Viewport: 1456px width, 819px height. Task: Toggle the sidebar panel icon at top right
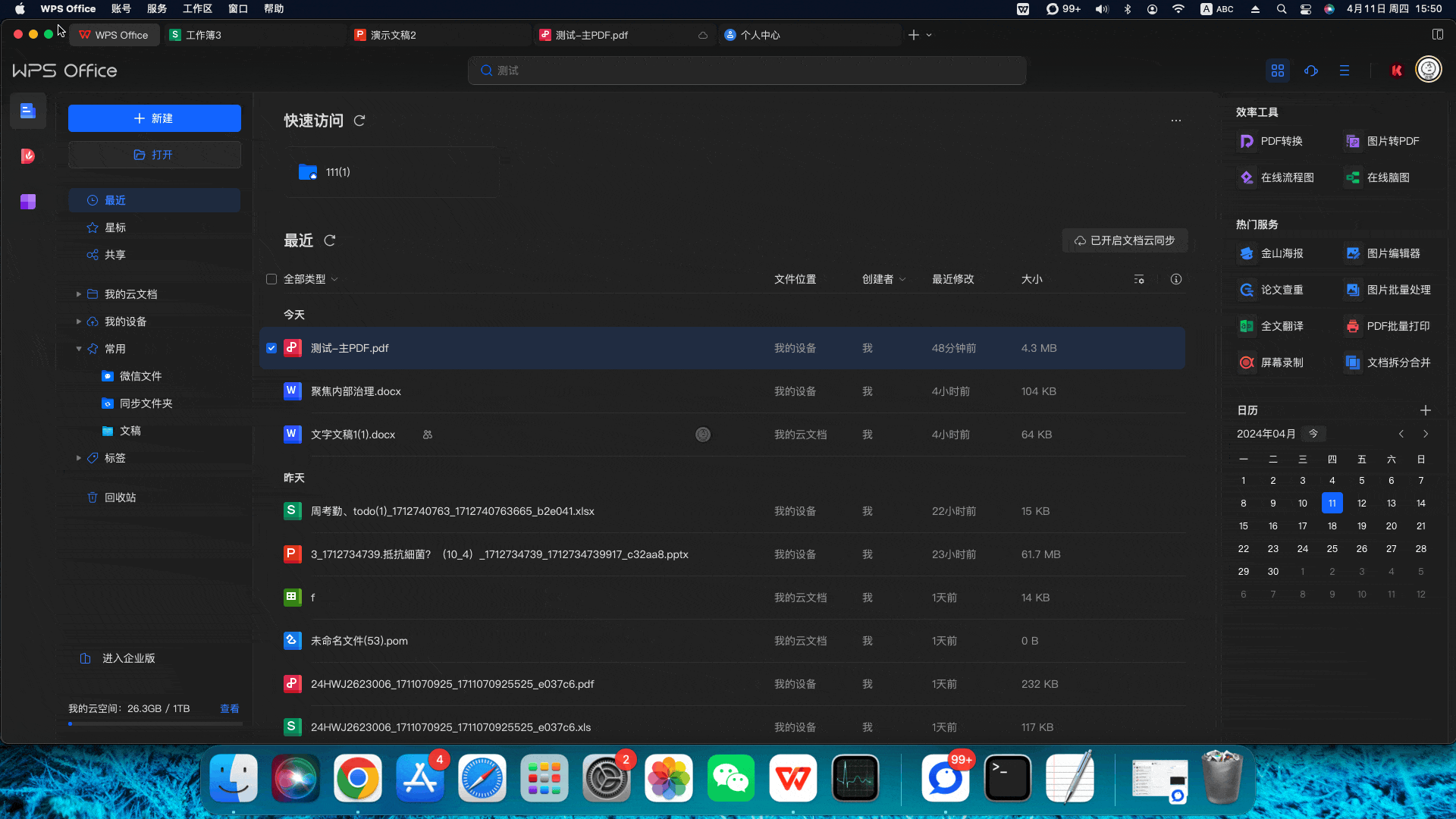click(1438, 35)
